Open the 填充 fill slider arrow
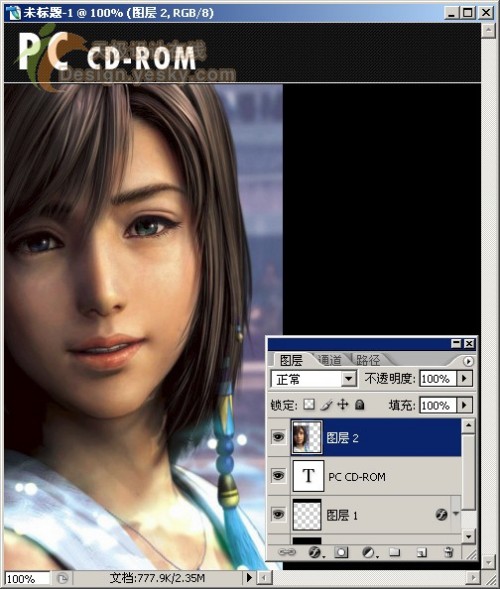500x589 pixels. click(464, 405)
